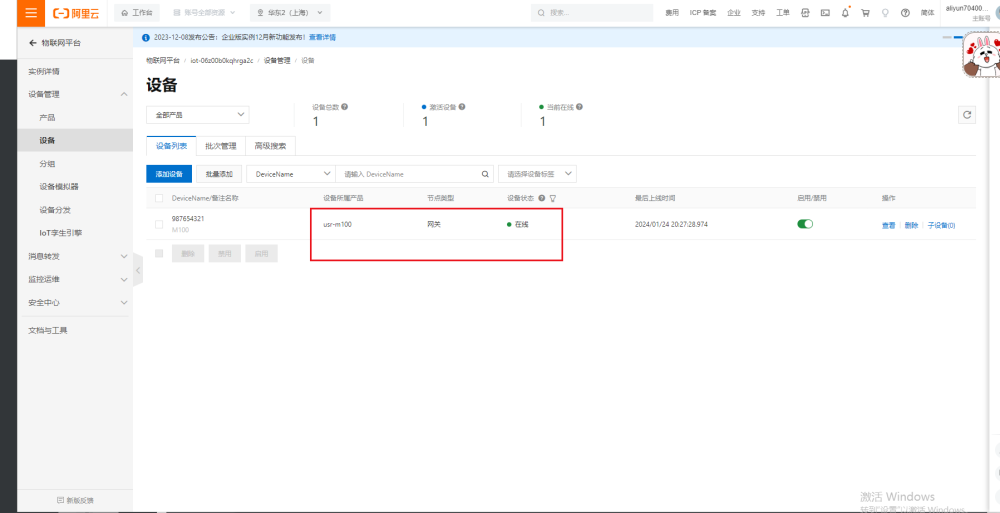Screen dimensions: 1000x513
Task: Switch to the 高级搜索 tab
Action: click(x=270, y=145)
